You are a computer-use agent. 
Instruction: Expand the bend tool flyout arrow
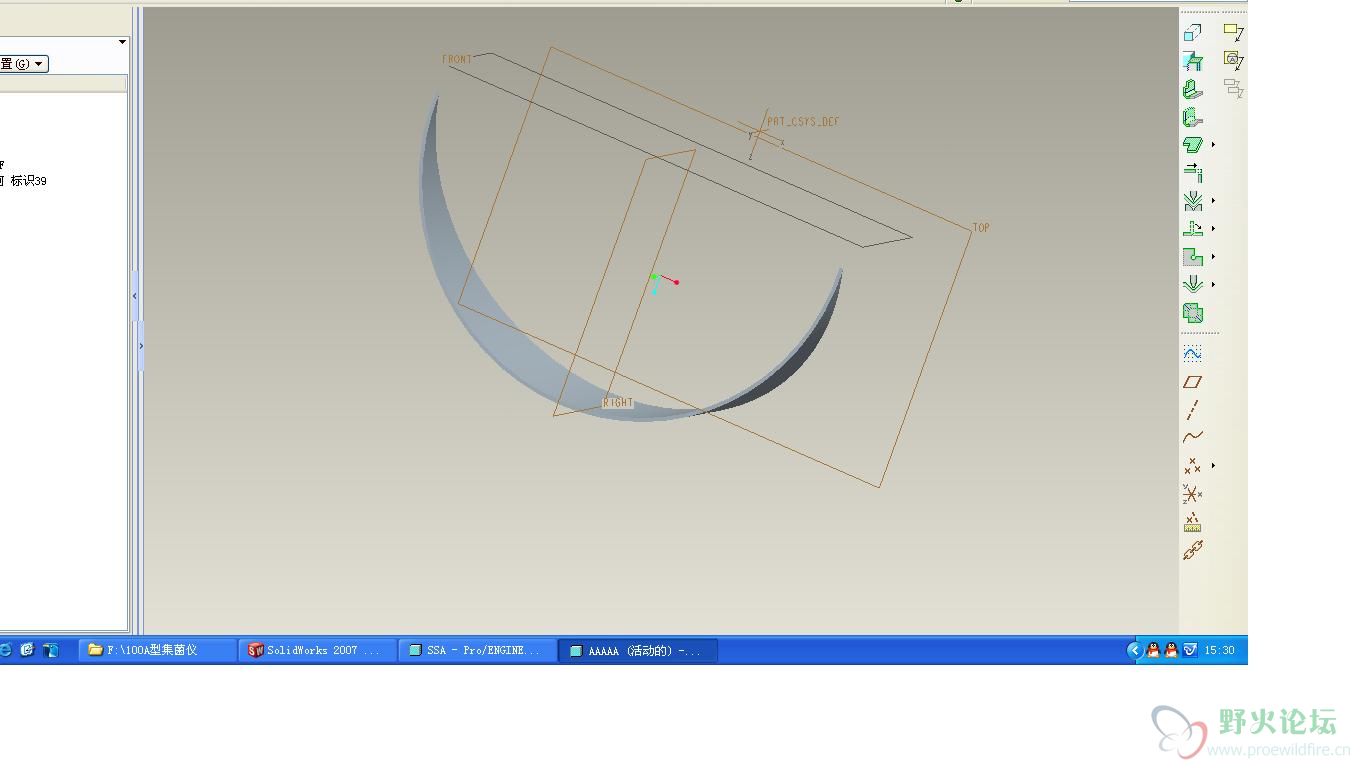point(1213,201)
